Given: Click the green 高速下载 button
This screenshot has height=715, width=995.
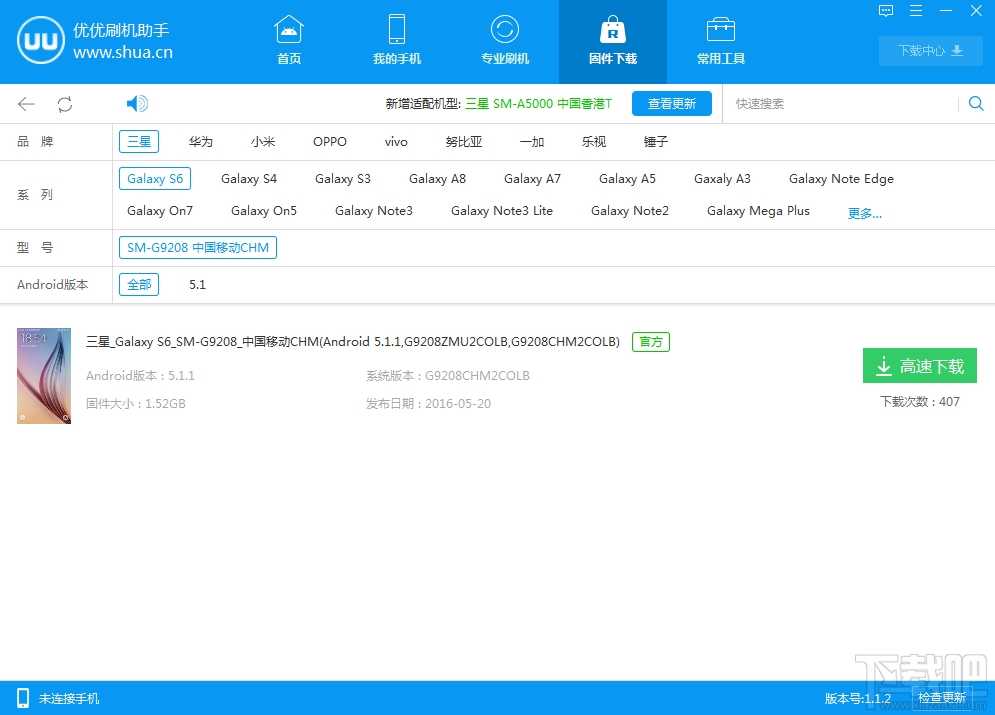Looking at the screenshot, I should pos(920,366).
